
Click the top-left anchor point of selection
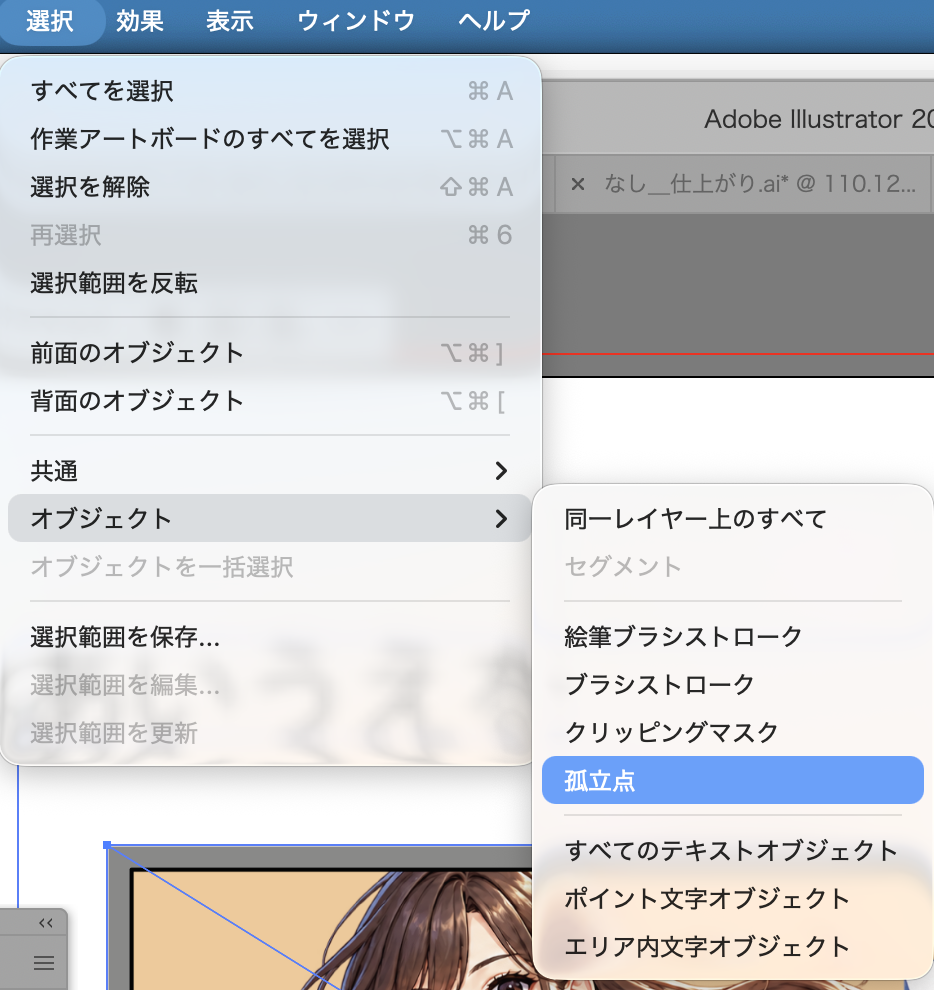pos(107,845)
